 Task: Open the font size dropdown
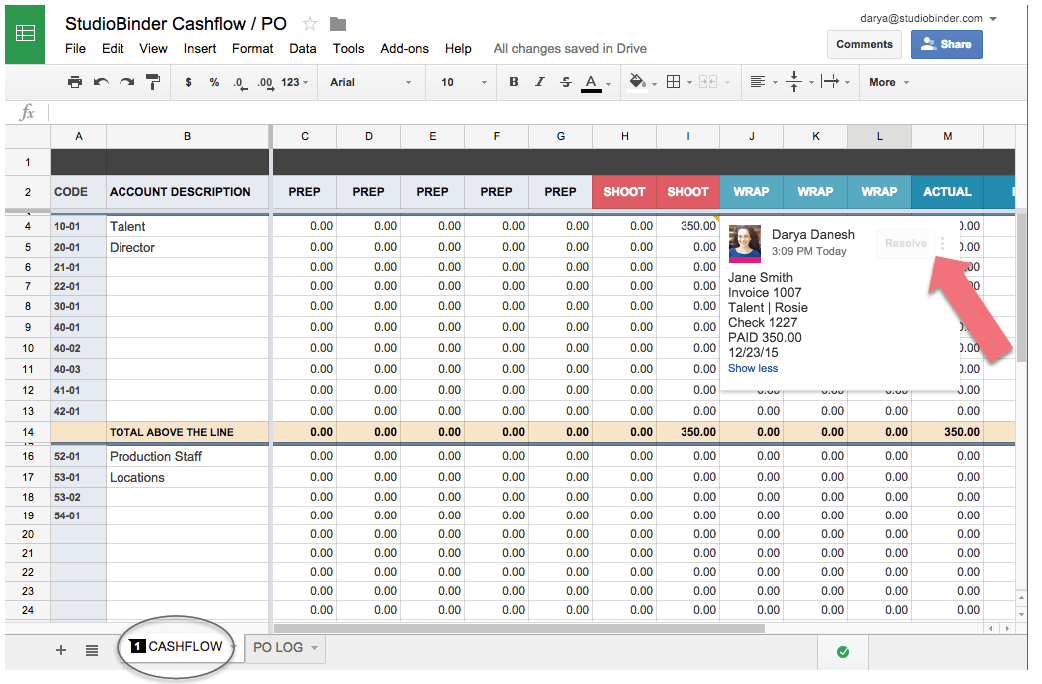458,82
